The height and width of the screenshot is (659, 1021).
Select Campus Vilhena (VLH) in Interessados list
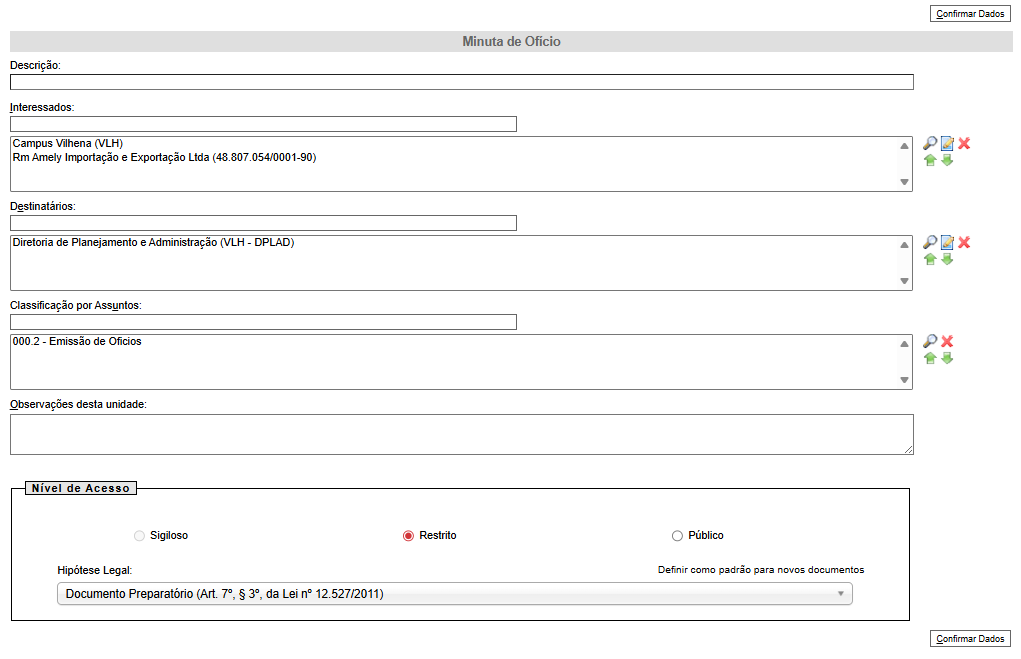coord(68,144)
